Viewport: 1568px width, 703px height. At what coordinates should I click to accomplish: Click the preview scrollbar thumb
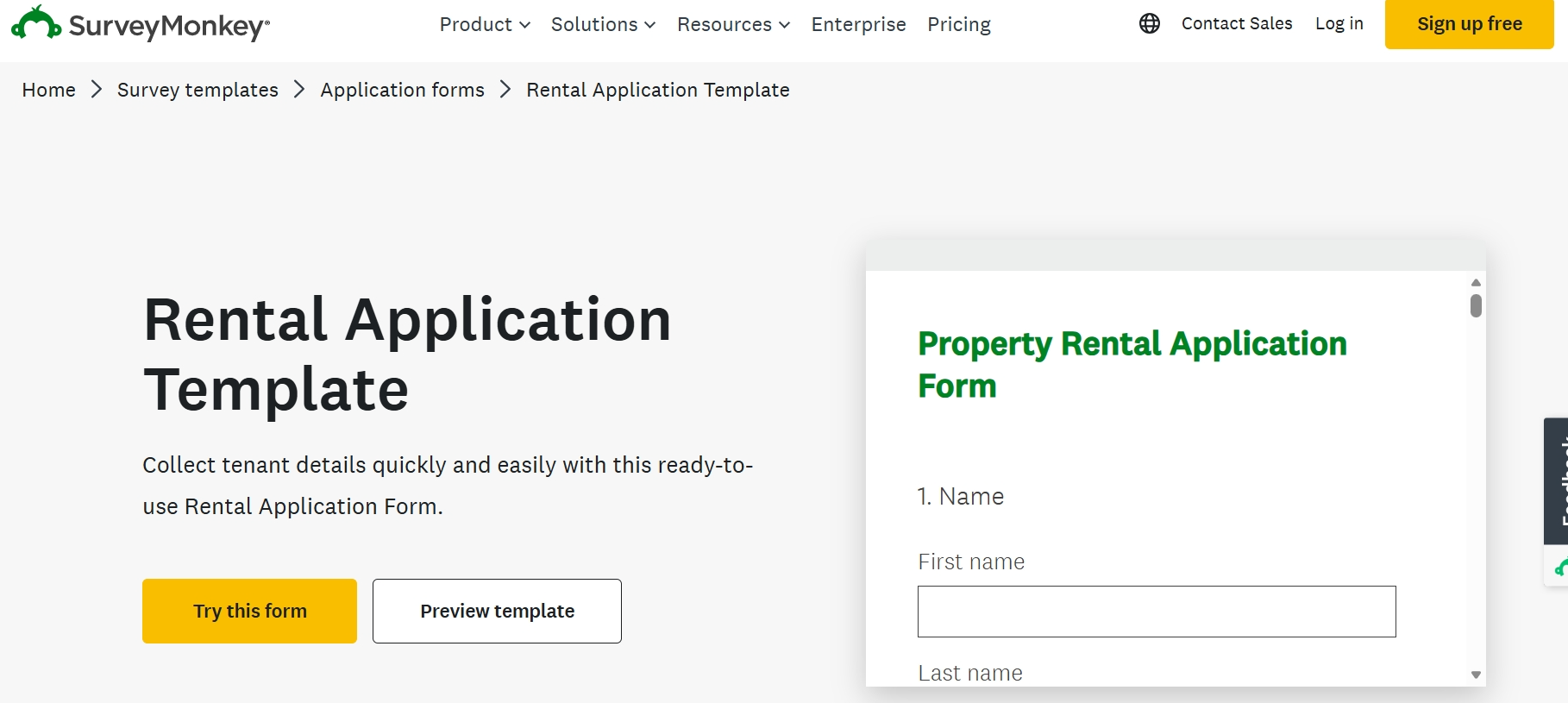point(1476,305)
